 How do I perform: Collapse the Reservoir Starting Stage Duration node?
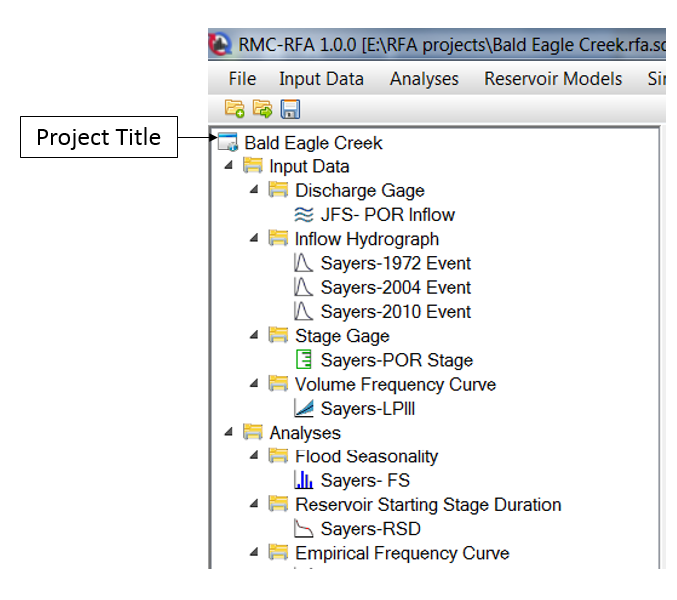[x=254, y=503]
